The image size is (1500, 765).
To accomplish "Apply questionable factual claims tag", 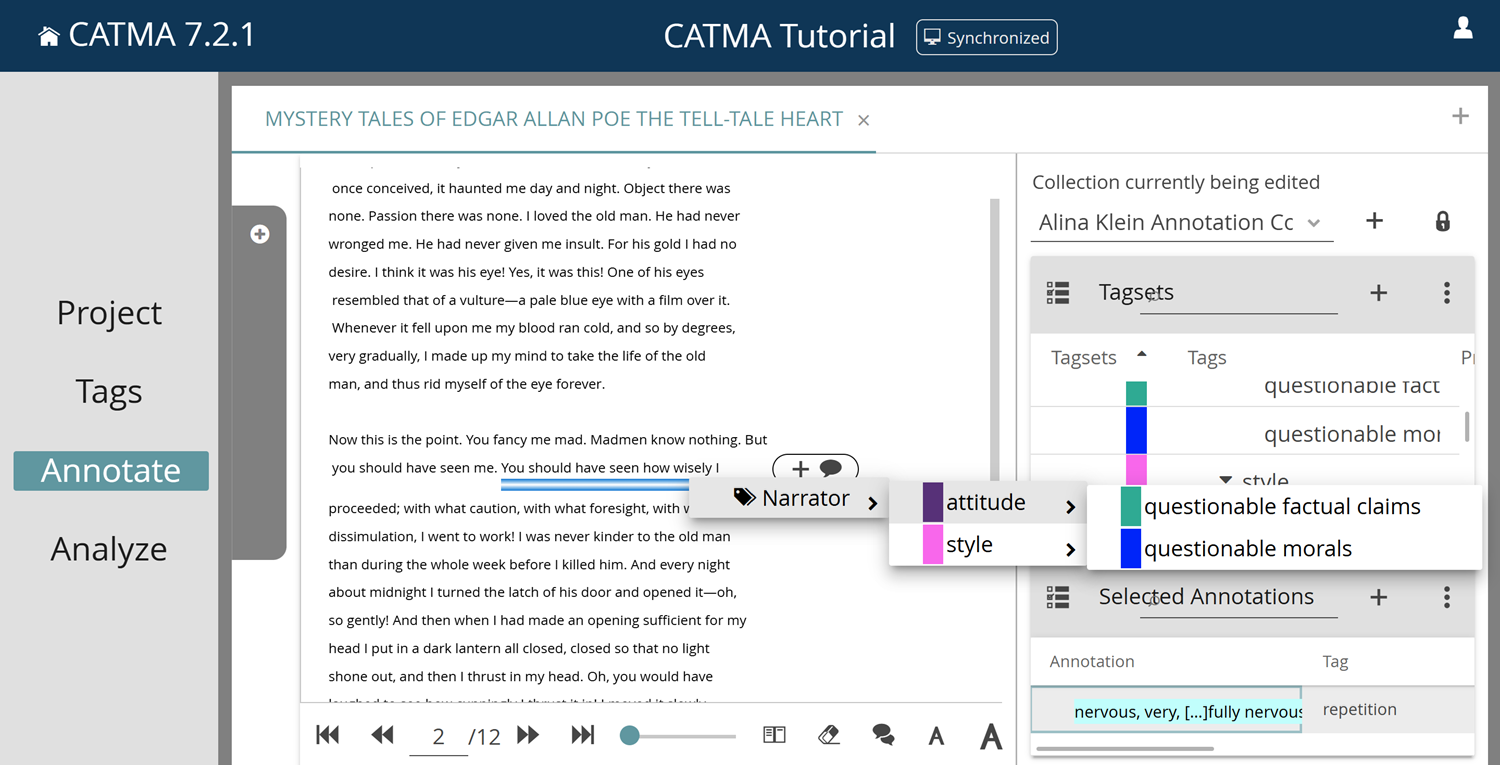I will pos(1283,507).
